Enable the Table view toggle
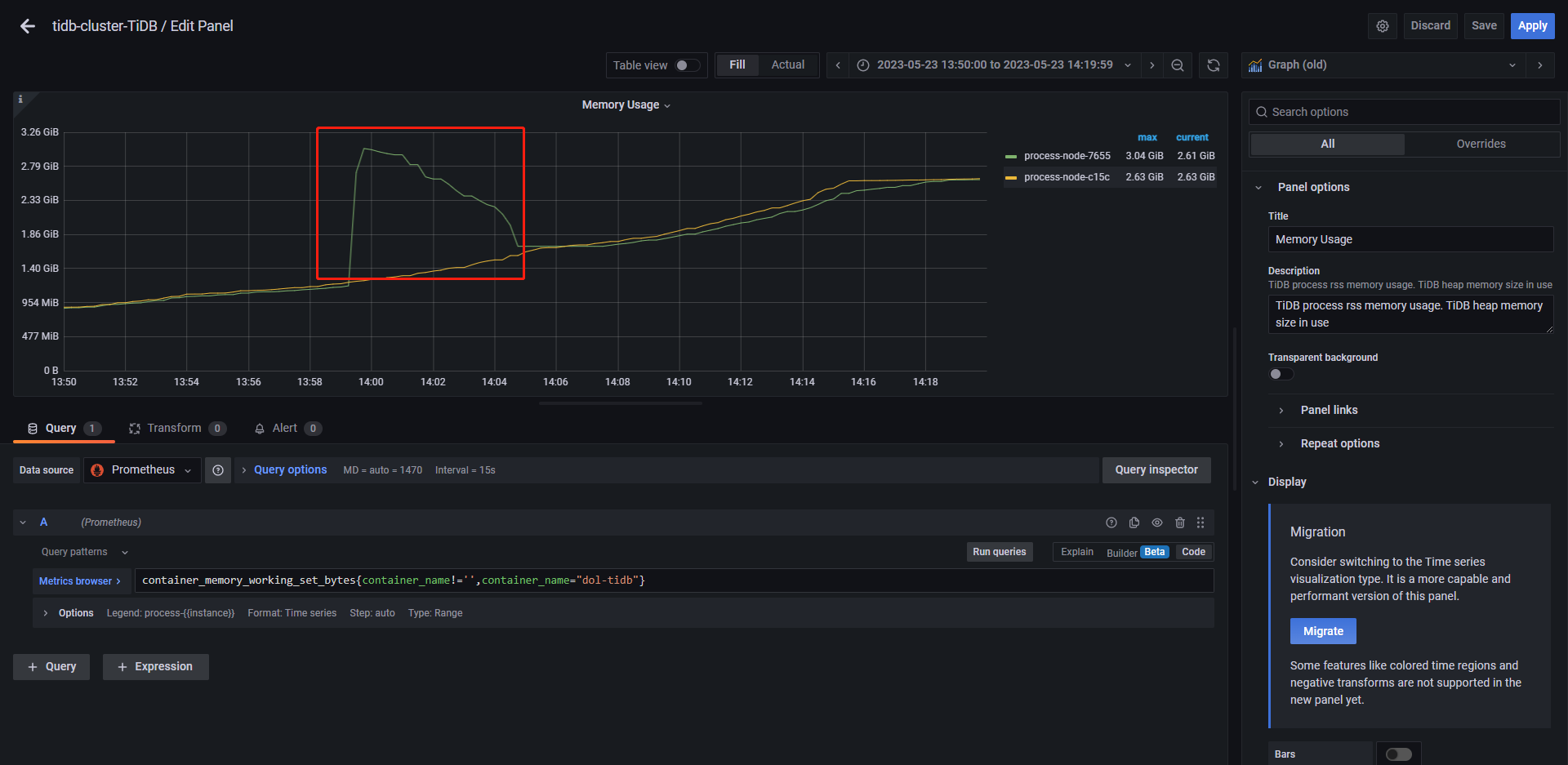The width and height of the screenshot is (1568, 765). pyautogui.click(x=687, y=65)
